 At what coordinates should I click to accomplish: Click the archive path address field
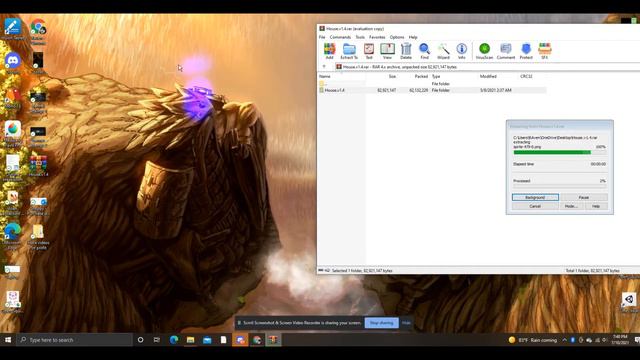click(x=486, y=67)
